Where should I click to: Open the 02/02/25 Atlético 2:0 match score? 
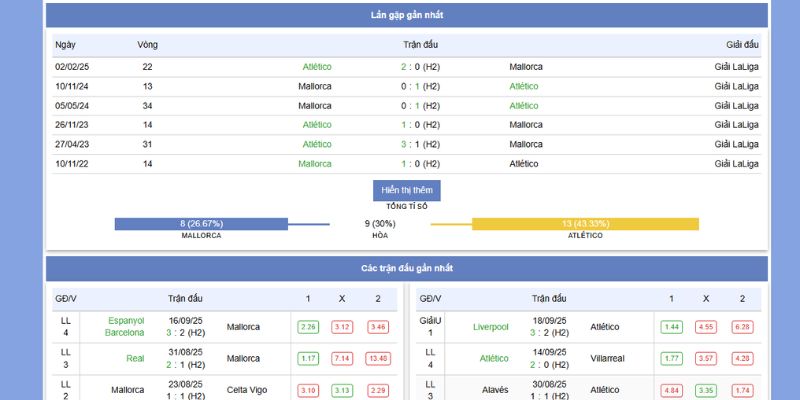420,67
